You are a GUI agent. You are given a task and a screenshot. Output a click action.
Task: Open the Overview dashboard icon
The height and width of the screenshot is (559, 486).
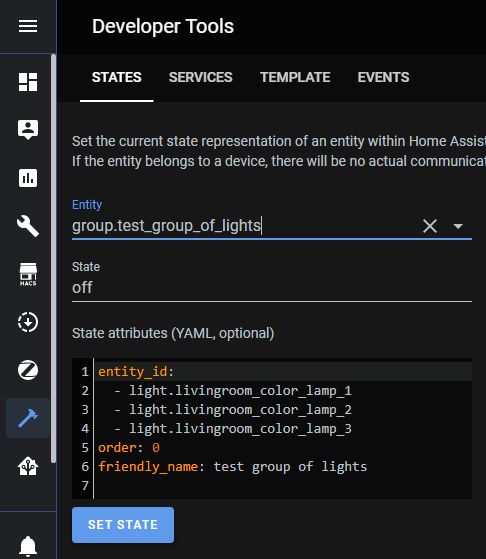pyautogui.click(x=28, y=82)
